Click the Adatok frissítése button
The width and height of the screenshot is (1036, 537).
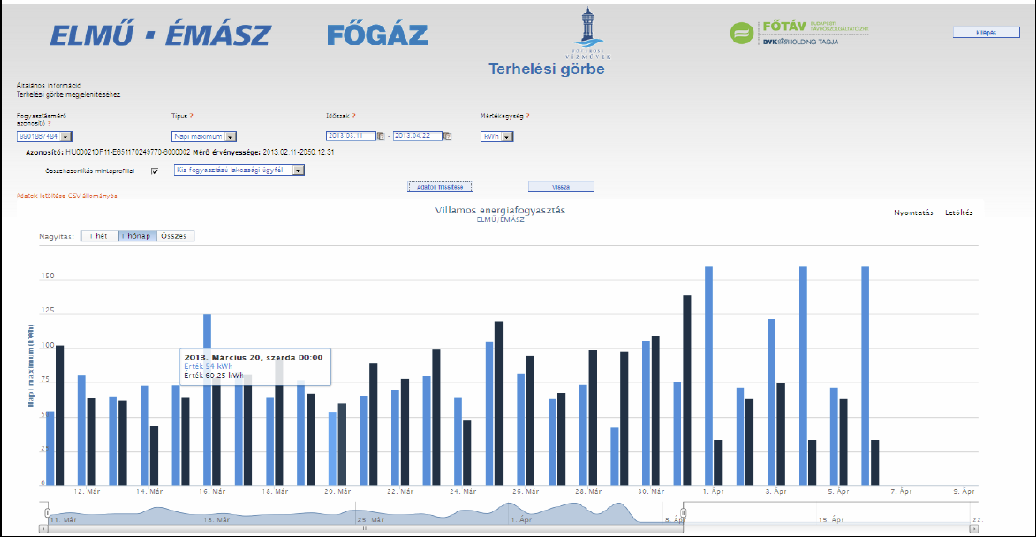440,187
